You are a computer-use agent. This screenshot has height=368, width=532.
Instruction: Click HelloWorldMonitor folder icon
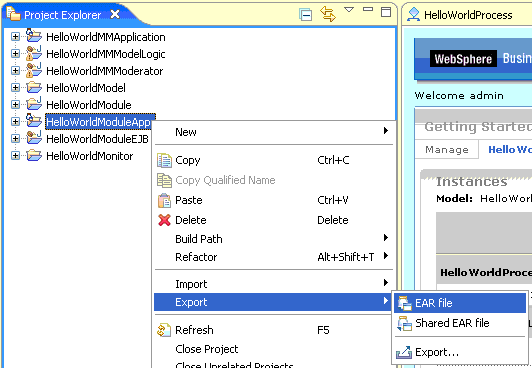click(x=34, y=156)
